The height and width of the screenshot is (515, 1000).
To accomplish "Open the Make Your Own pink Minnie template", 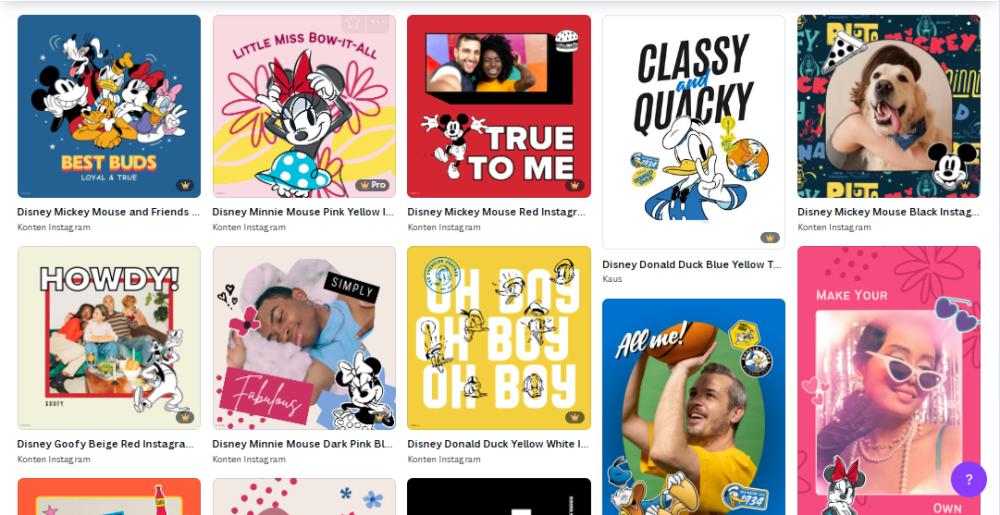I will click(888, 381).
